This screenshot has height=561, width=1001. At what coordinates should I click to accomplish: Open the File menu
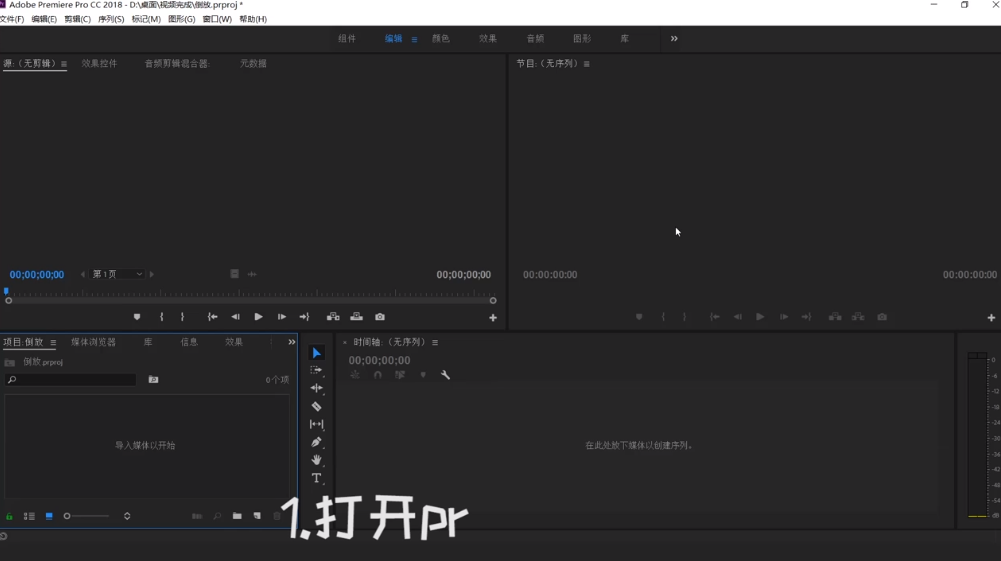coord(11,19)
